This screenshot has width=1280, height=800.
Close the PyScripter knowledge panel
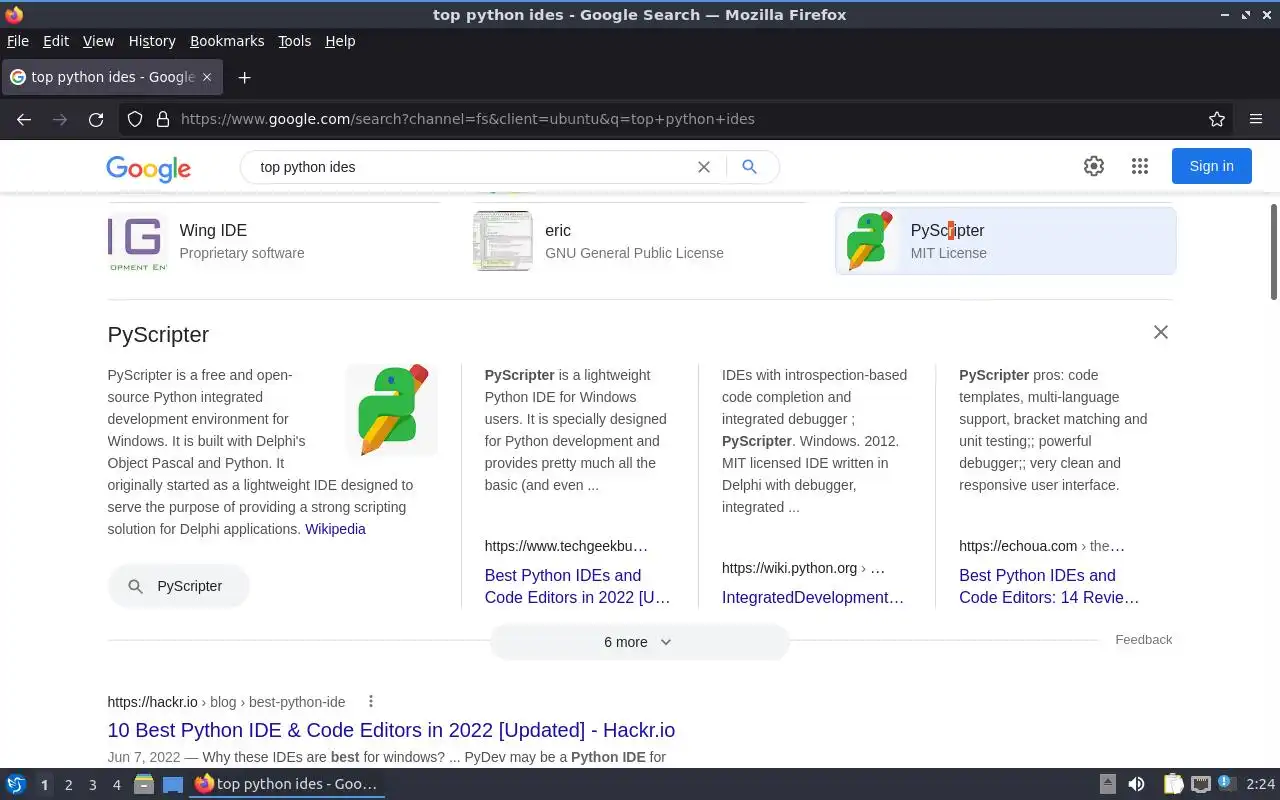click(x=1161, y=332)
